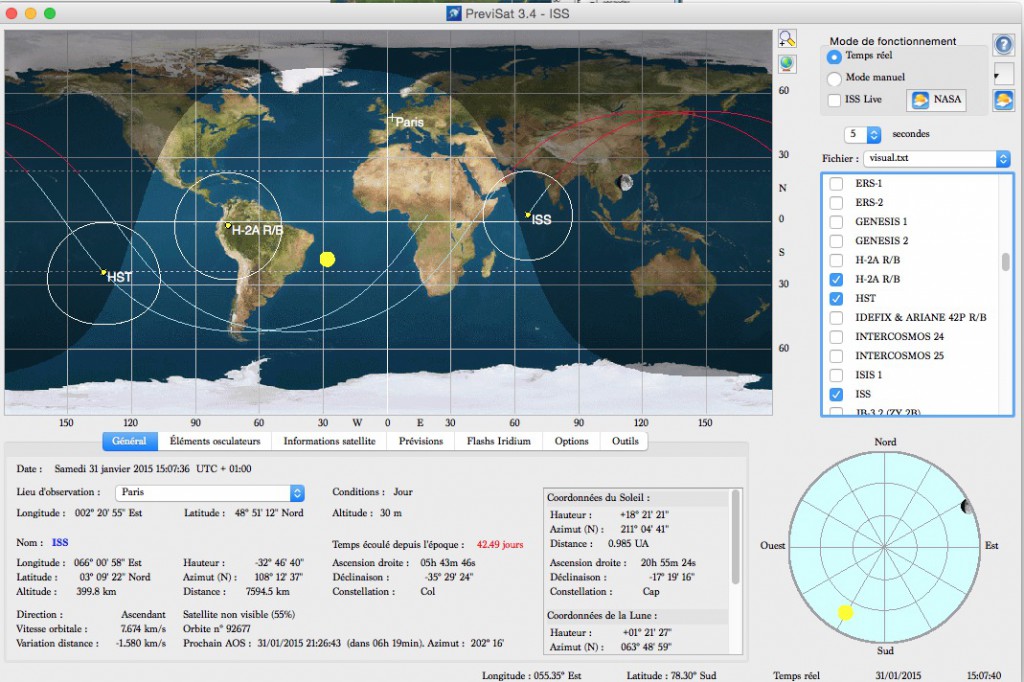Image resolution: width=1024 pixels, height=682 pixels.
Task: Click the small black arrow button under help
Action: 1003,74
